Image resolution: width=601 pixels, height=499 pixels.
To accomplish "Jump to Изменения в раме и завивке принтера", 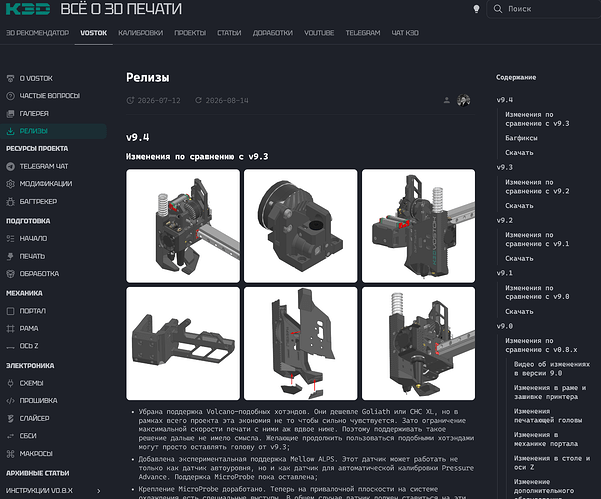I will 550,392.
